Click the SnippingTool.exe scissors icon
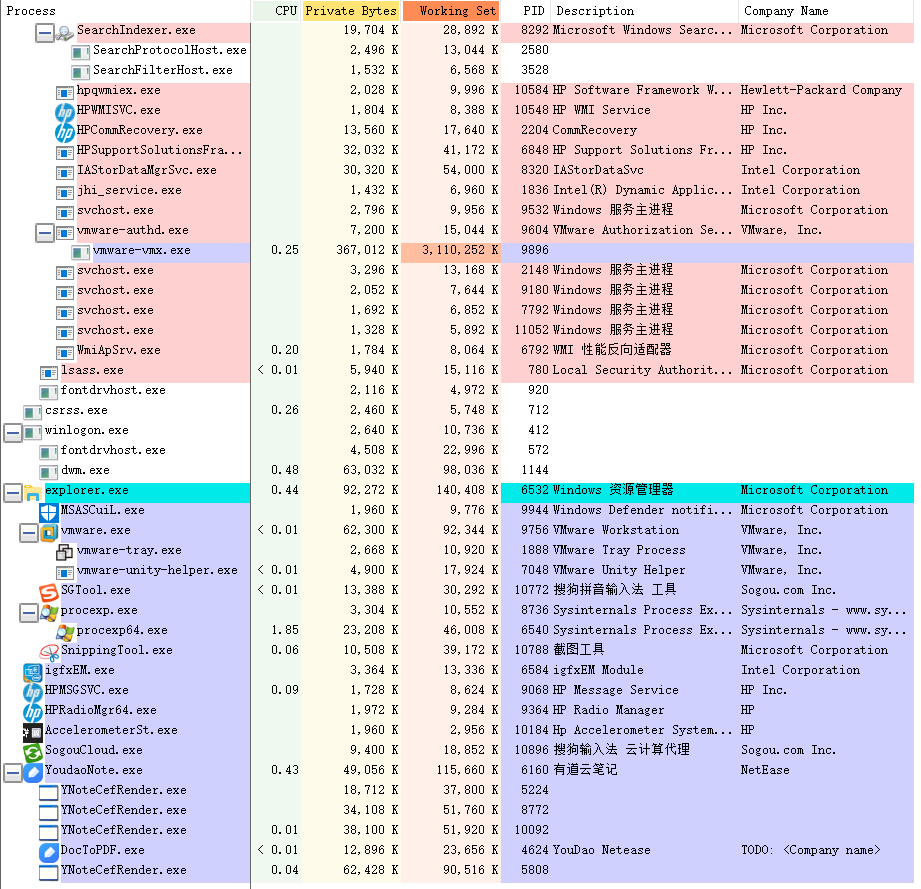 coord(49,652)
